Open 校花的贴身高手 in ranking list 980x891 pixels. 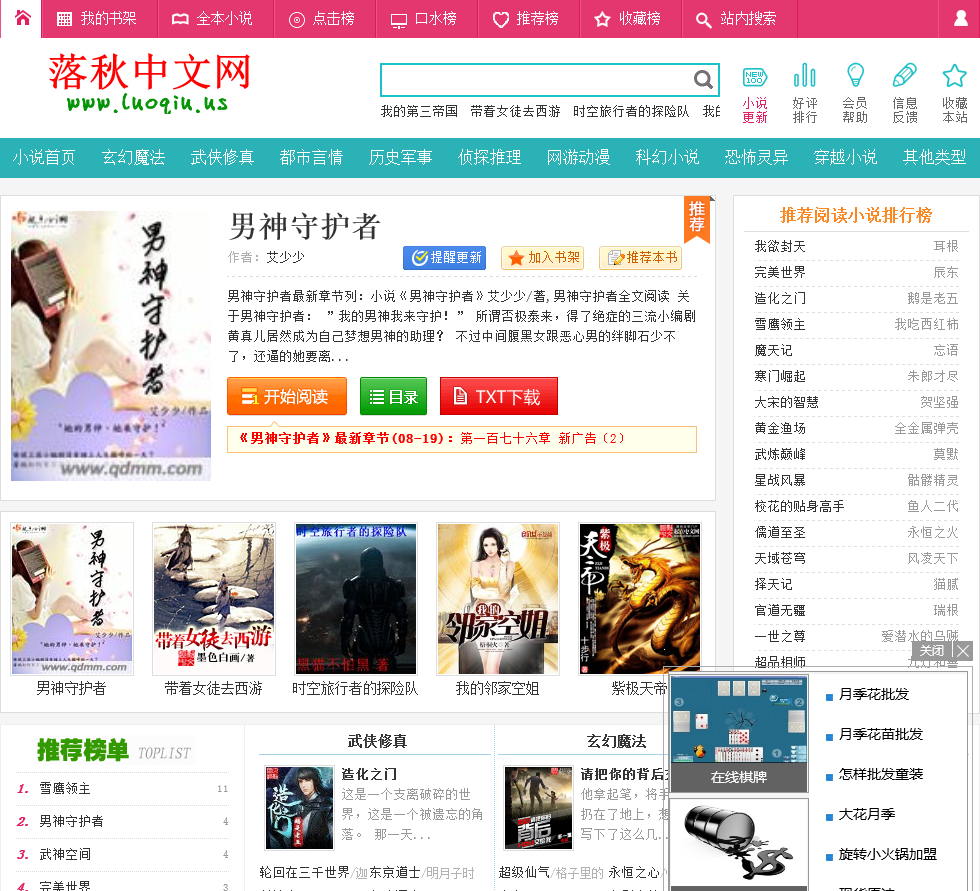click(x=799, y=506)
